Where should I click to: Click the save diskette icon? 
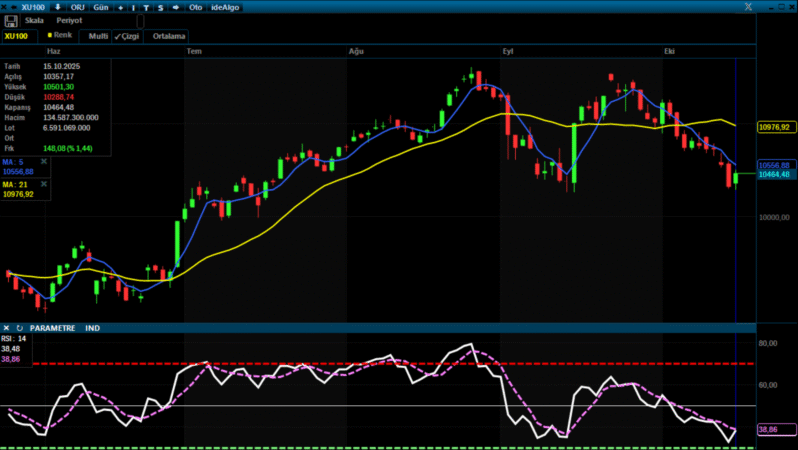click(12, 20)
